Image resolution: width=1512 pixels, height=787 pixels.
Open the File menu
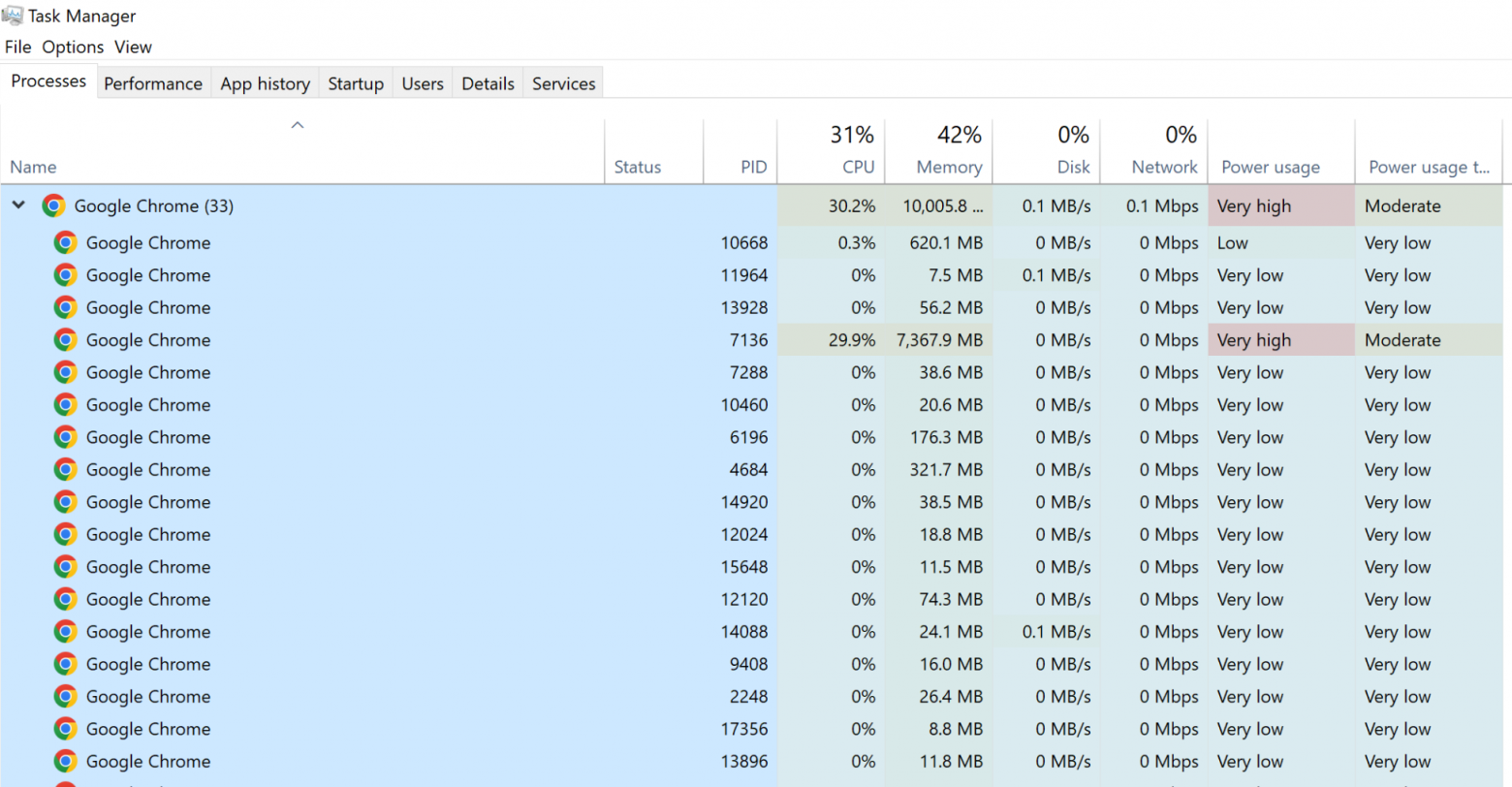pyautogui.click(x=17, y=47)
